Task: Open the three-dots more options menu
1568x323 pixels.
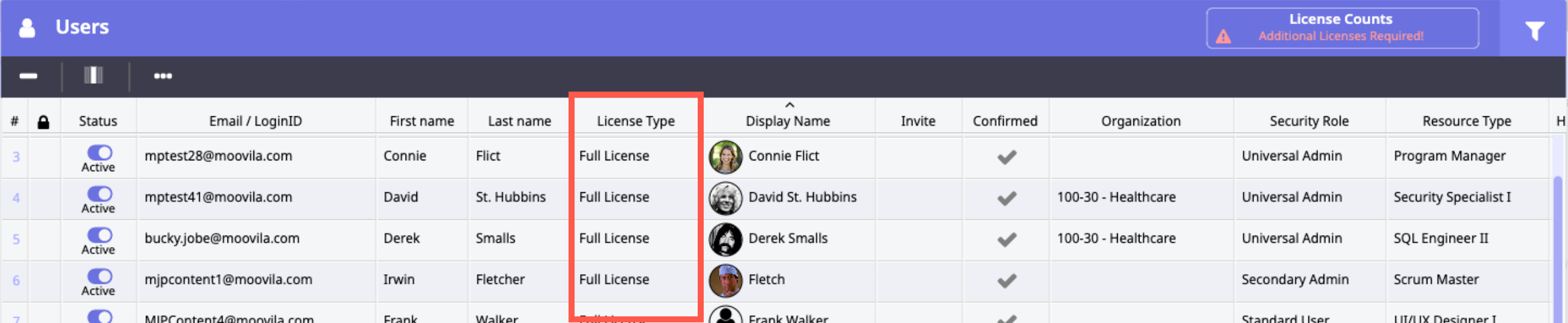Action: (162, 76)
